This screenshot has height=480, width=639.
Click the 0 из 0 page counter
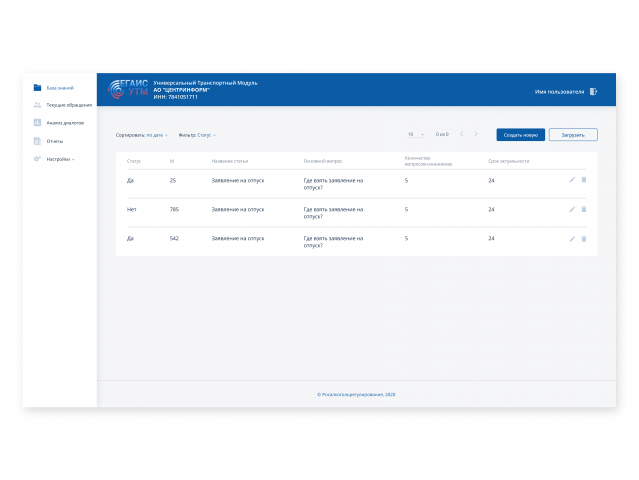pyautogui.click(x=442, y=134)
